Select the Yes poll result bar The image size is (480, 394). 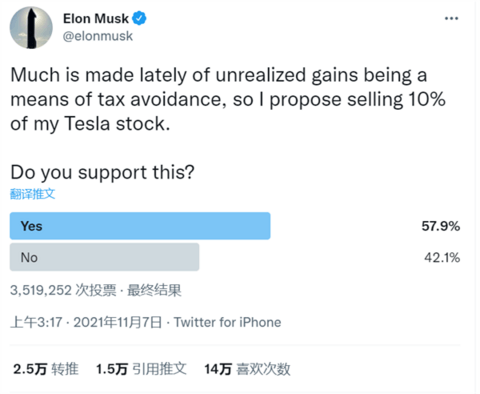point(140,226)
